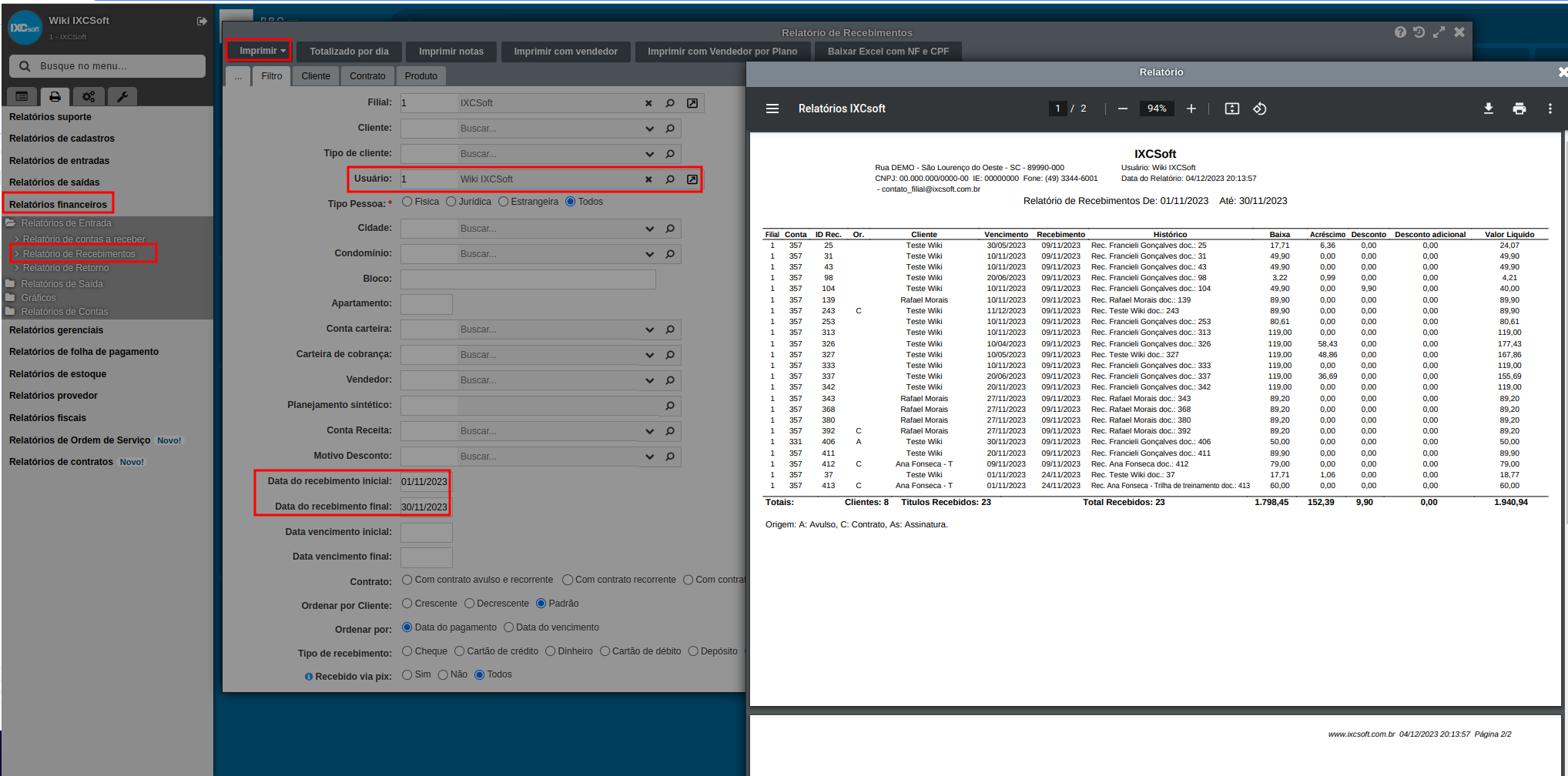1568x776 pixels.
Task: Click the history refresh icon in window header
Action: point(1419,32)
